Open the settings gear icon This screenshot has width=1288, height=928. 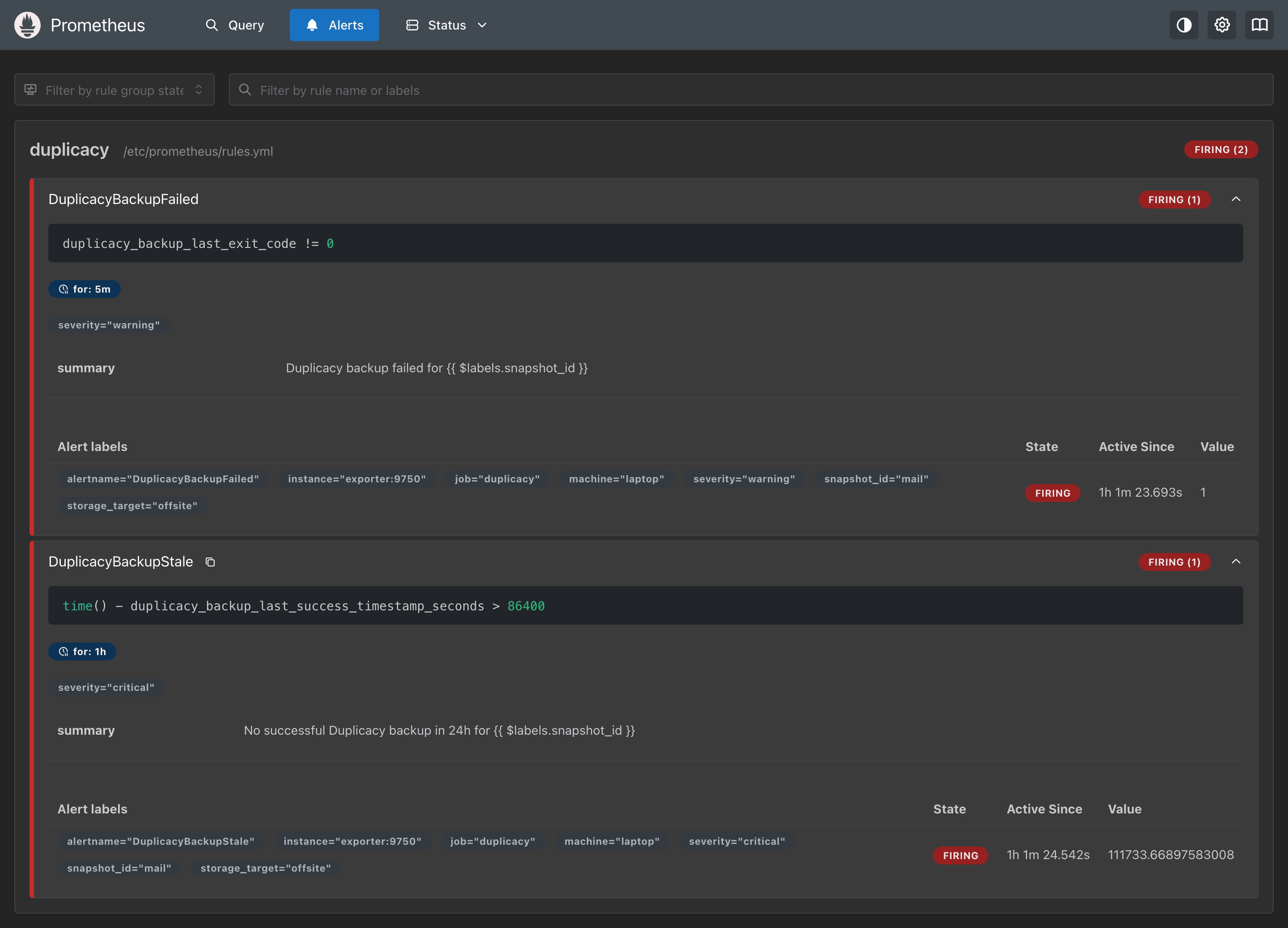coord(1222,25)
